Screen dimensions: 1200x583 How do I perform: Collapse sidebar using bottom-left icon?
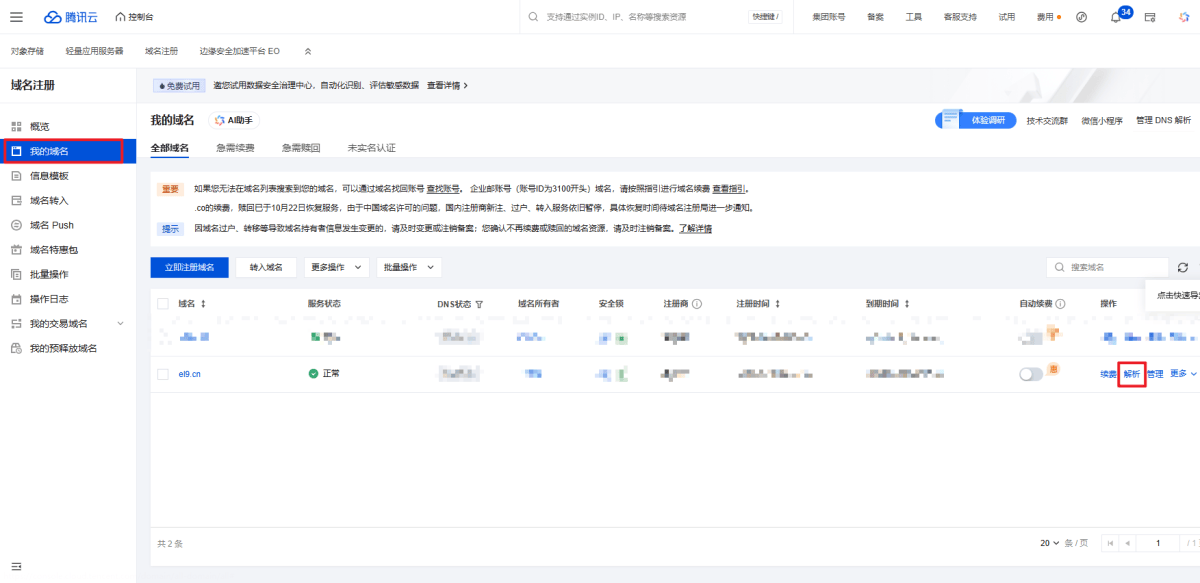16,567
